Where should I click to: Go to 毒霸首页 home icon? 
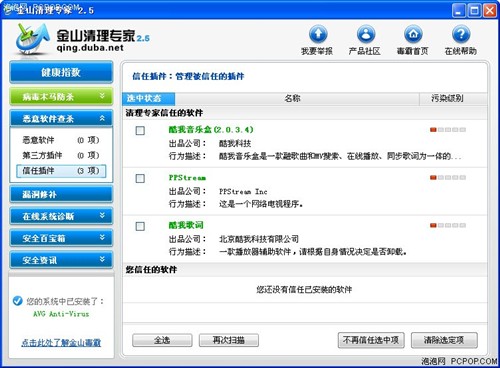[x=413, y=34]
